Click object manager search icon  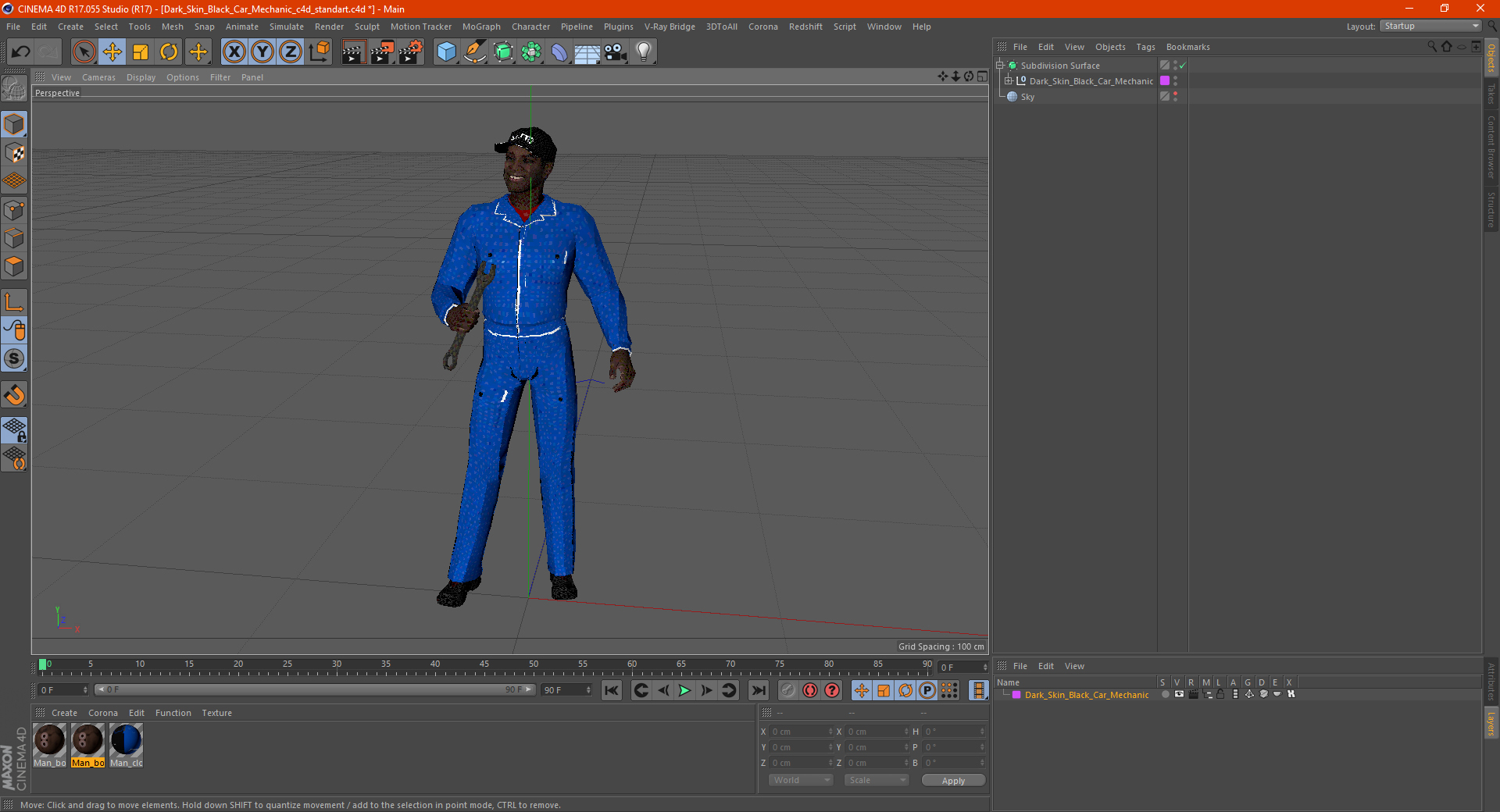[1432, 46]
